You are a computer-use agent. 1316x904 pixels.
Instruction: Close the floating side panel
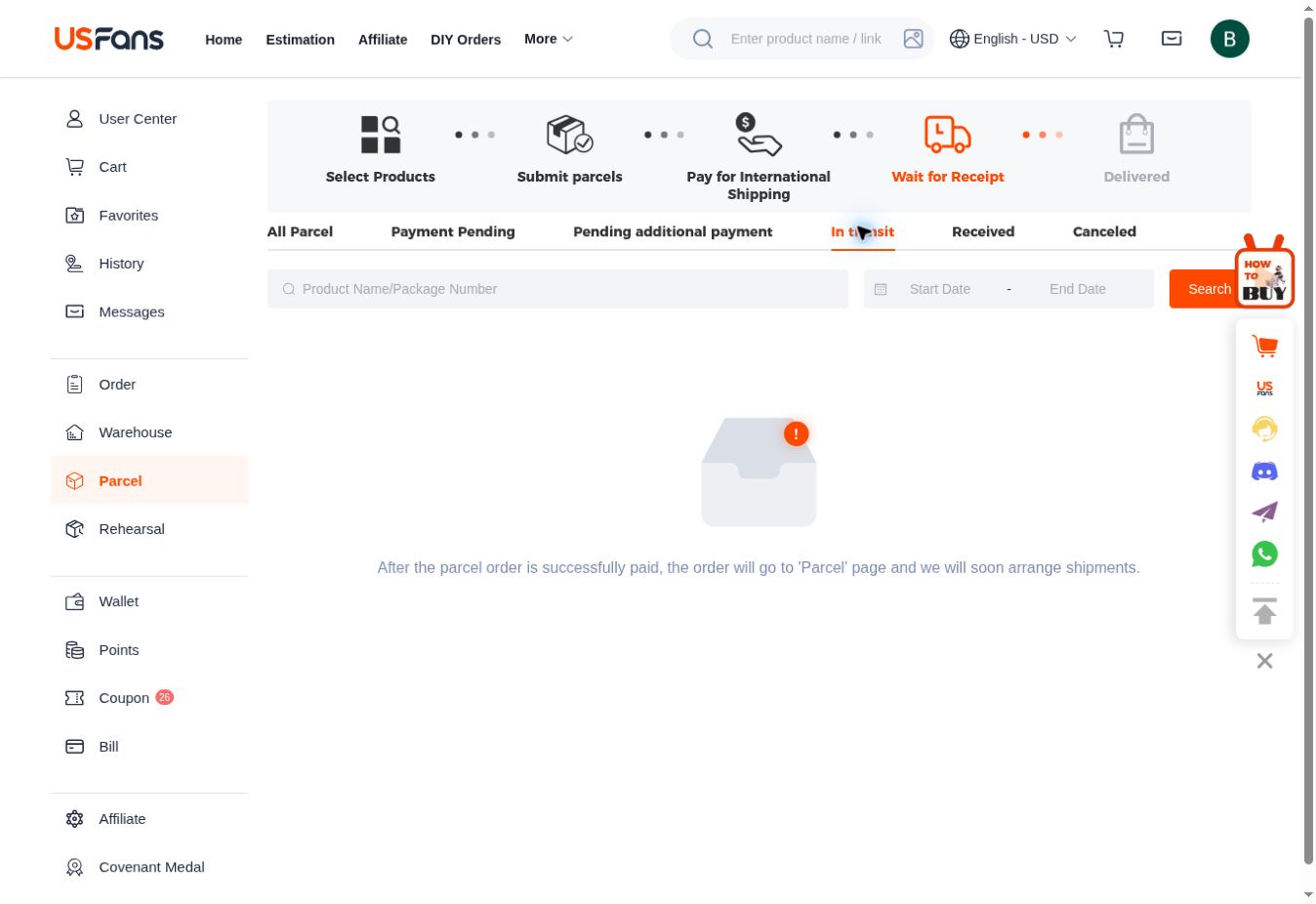point(1264,661)
